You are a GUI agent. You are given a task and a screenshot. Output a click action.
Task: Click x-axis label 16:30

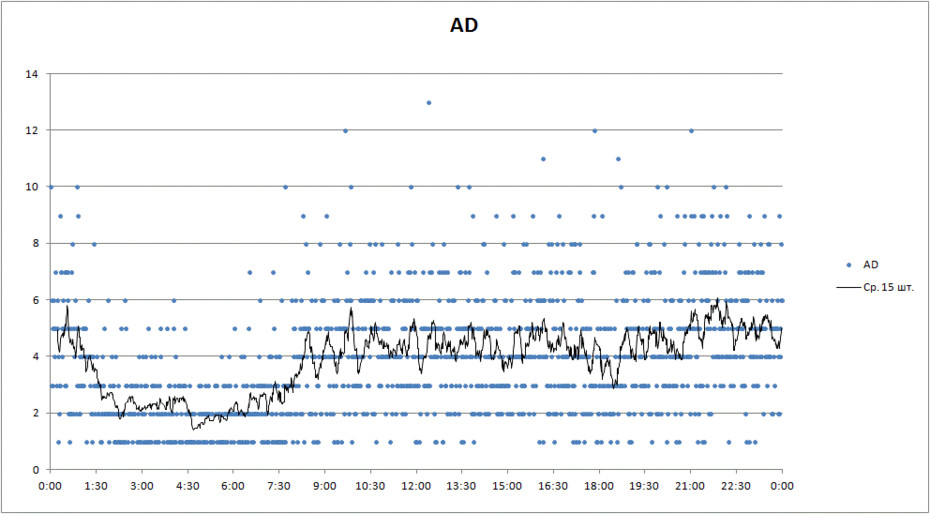[553, 486]
